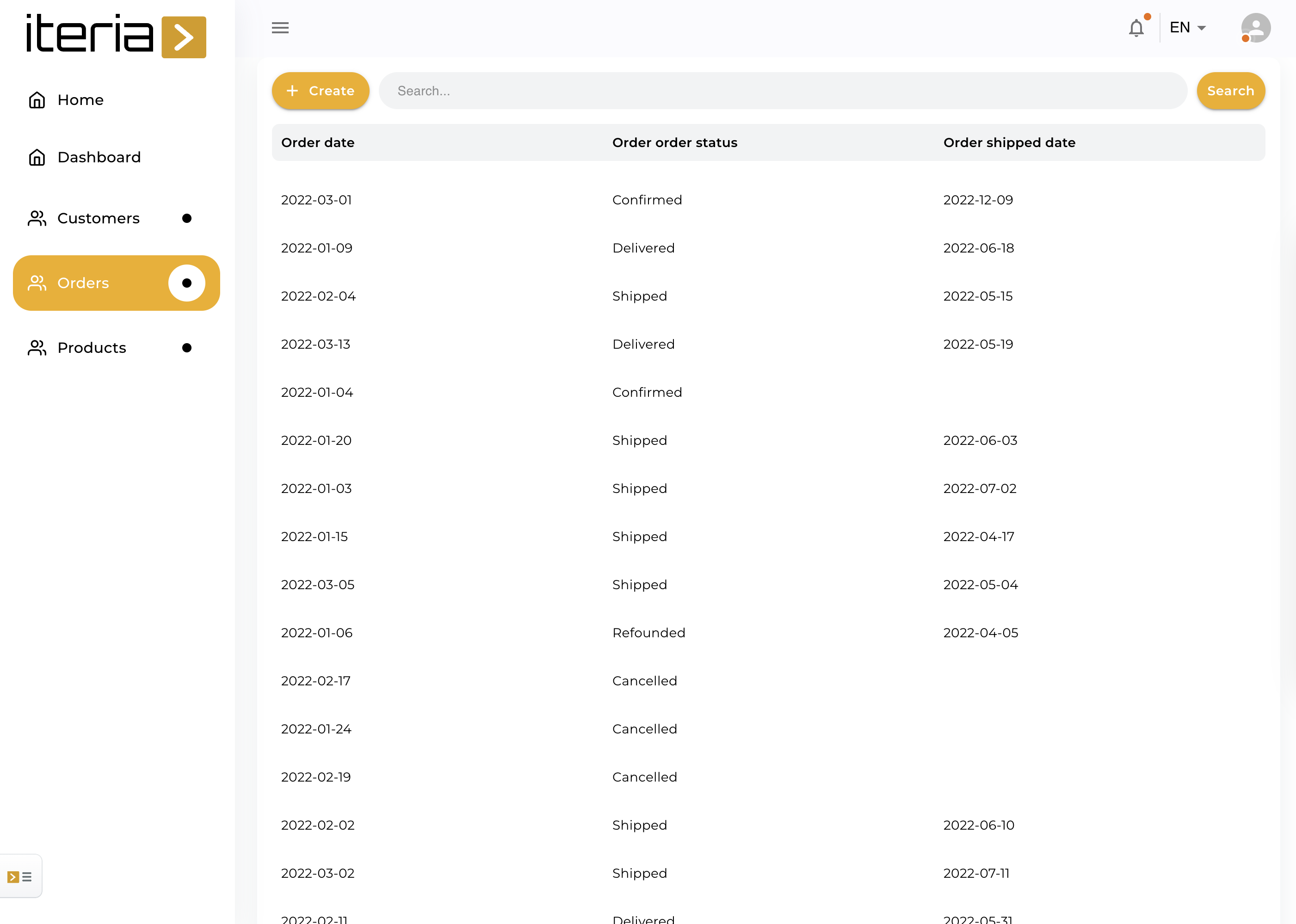The image size is (1296, 924).
Task: Open the user profile avatar
Action: [x=1256, y=28]
